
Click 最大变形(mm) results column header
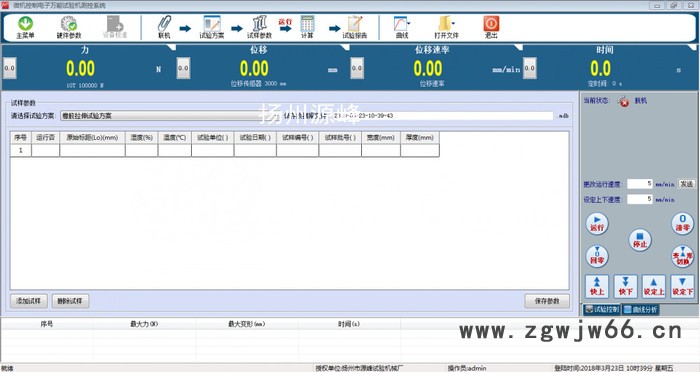246,324
